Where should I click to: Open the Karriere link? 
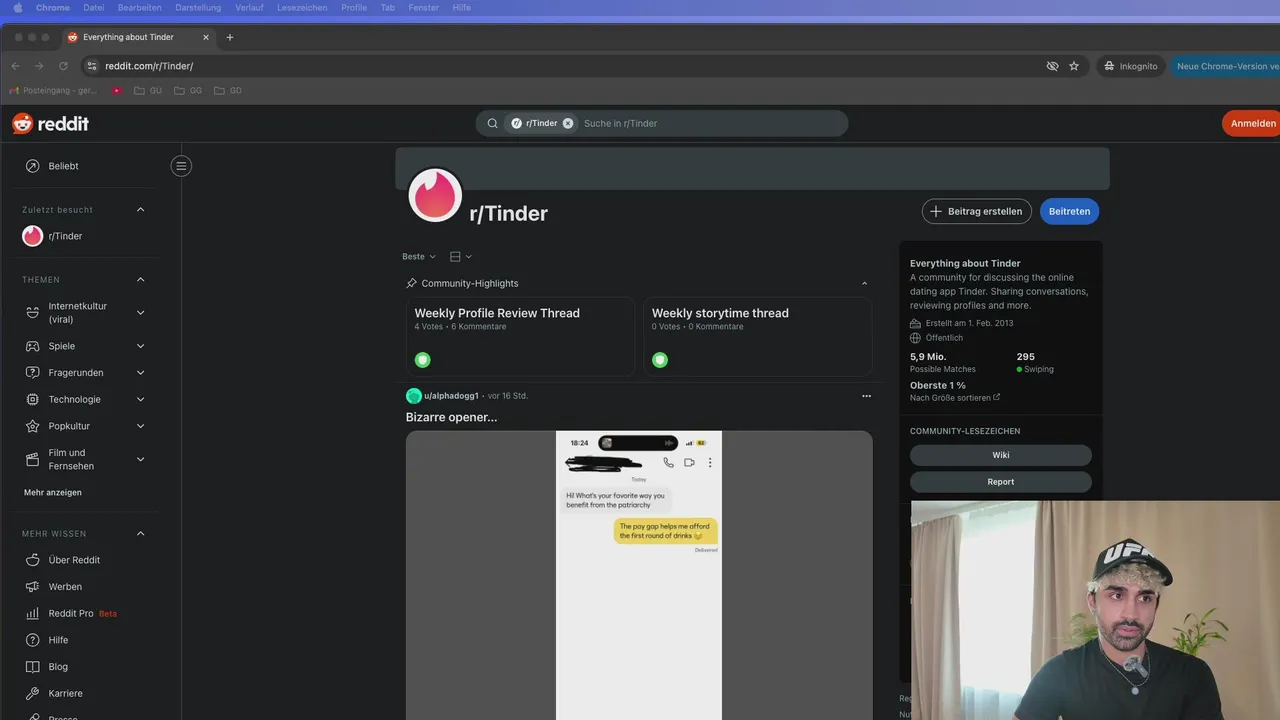pyautogui.click(x=65, y=693)
